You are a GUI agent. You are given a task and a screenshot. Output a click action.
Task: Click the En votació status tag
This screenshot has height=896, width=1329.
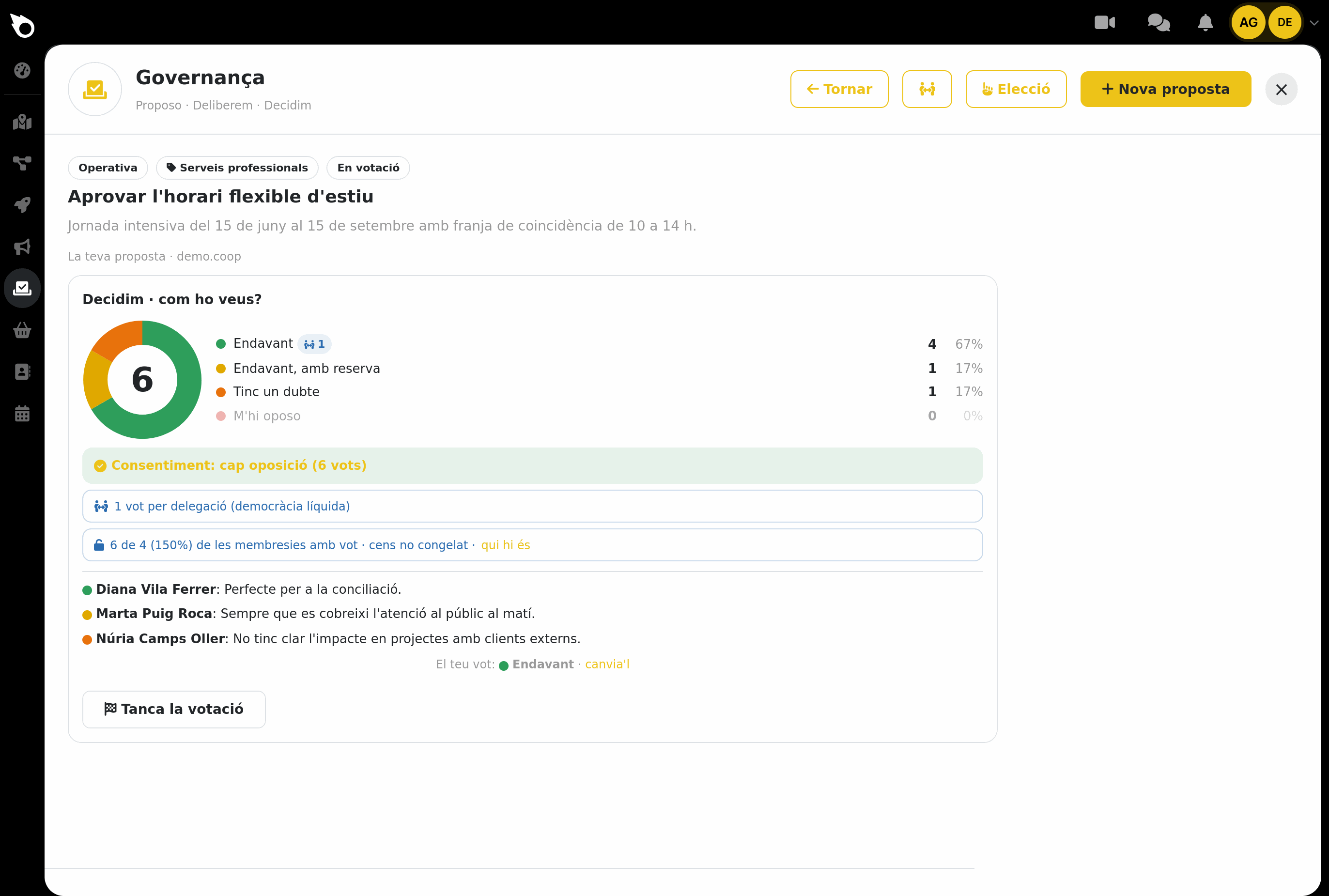click(368, 168)
